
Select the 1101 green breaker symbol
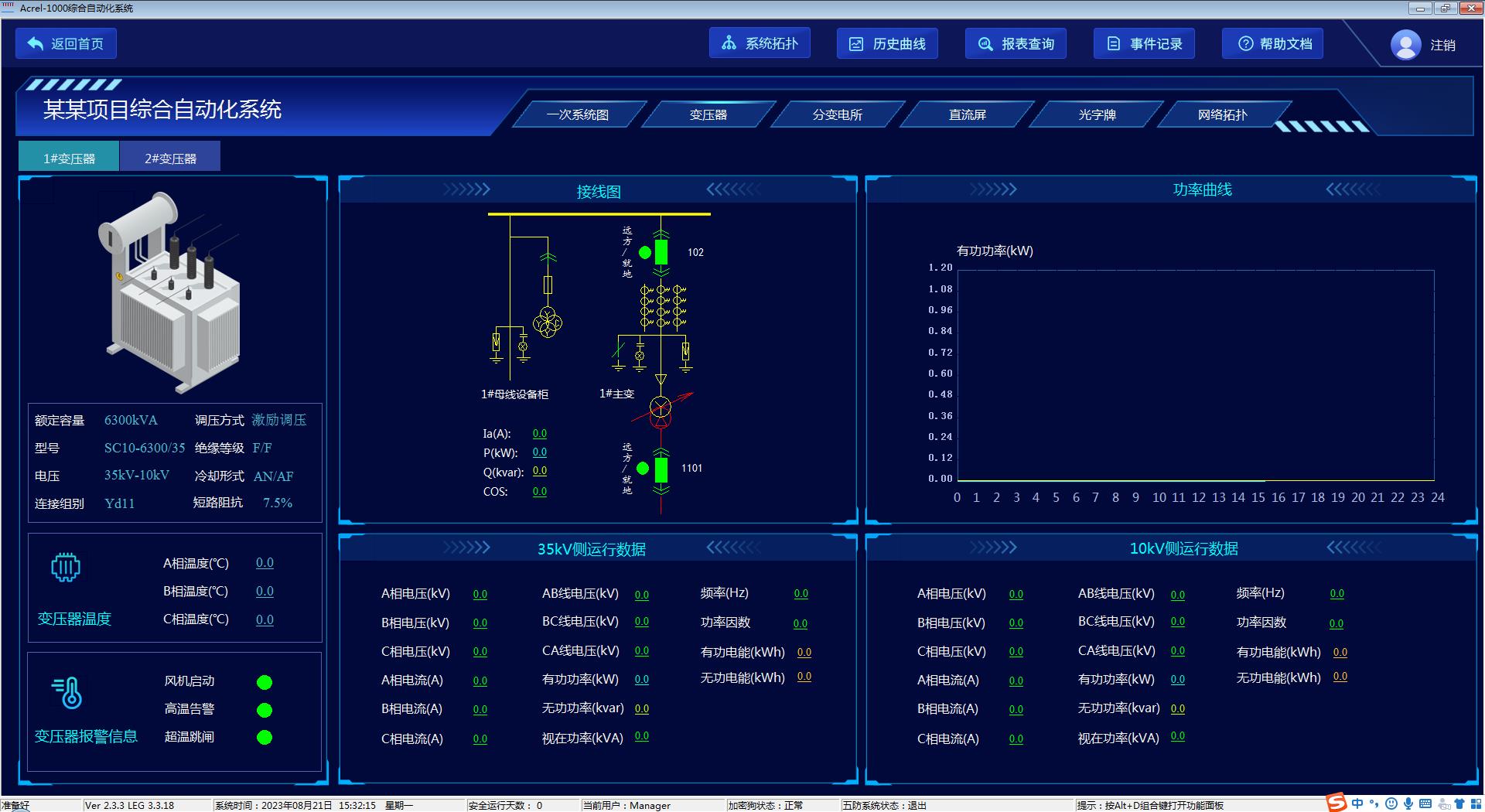coord(661,469)
